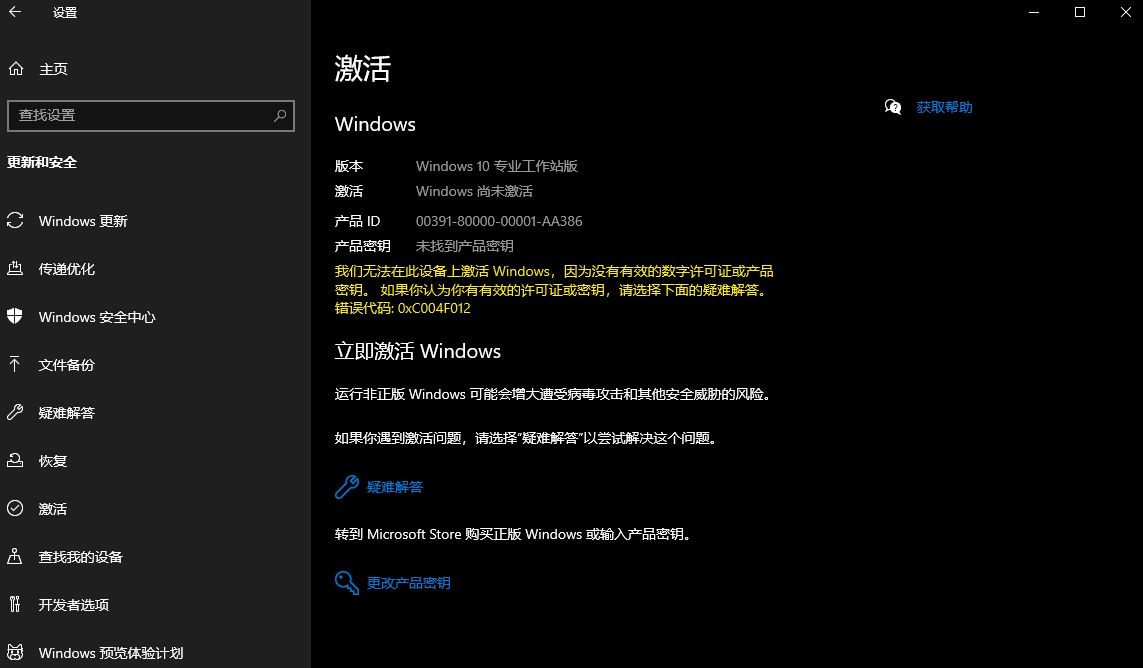Click the 恢复 recovery icon in sidebar
1143x668 pixels.
(x=15, y=460)
